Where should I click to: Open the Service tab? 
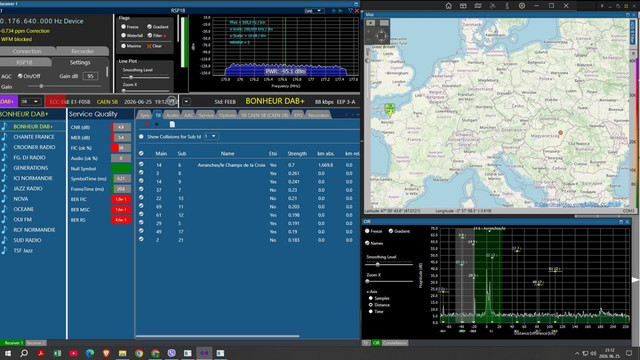206,115
